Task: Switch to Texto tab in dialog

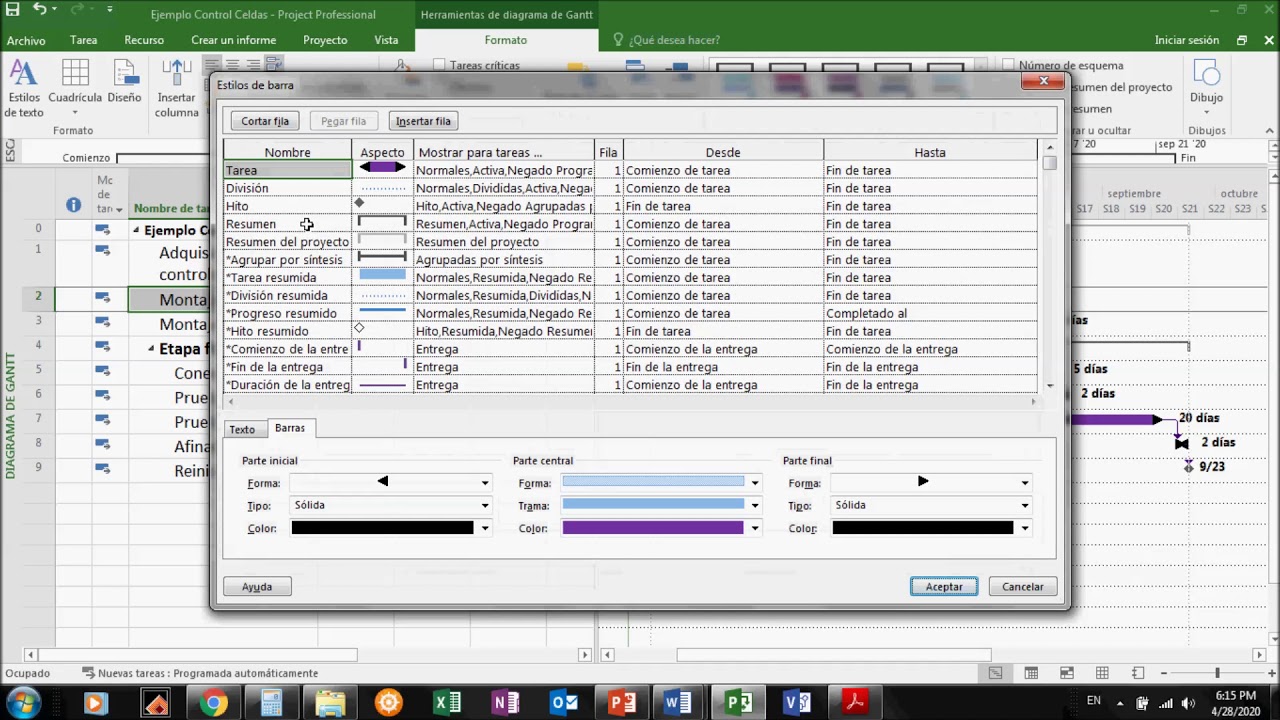Action: tap(242, 429)
